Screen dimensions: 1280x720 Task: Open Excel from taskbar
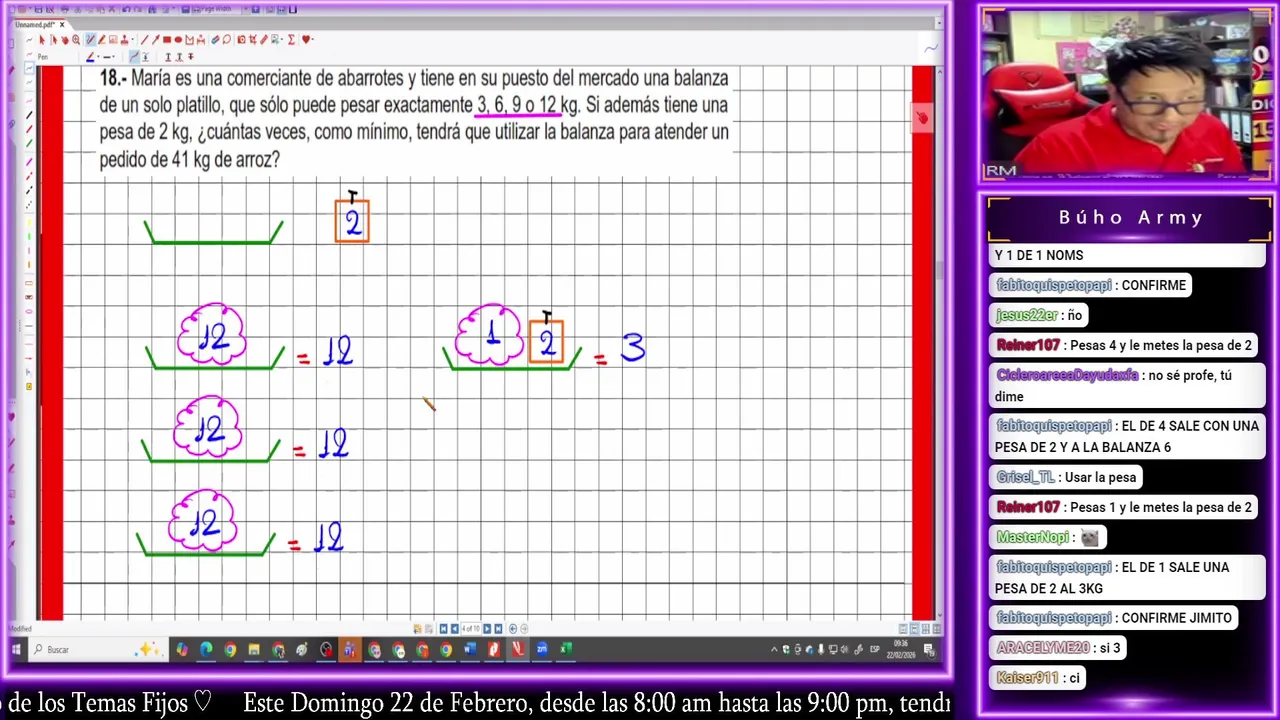(x=566, y=650)
